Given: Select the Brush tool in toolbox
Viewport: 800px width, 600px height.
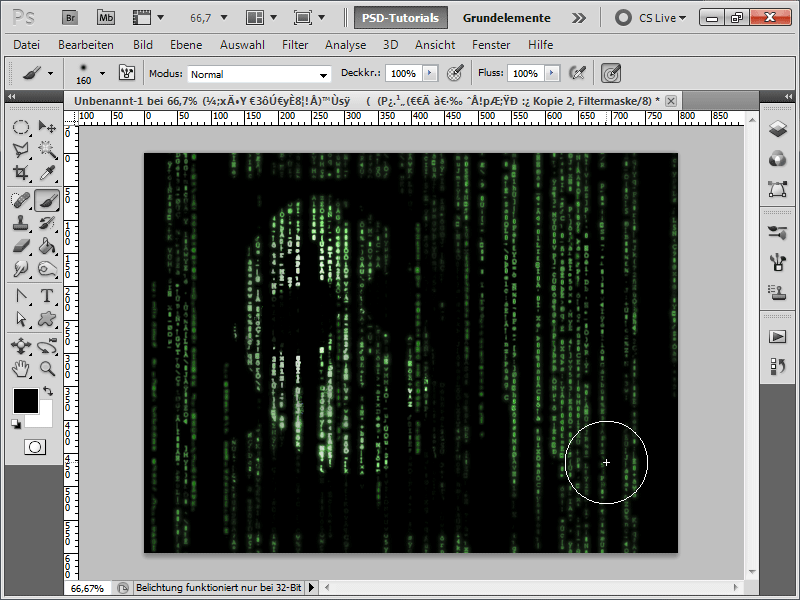Looking at the screenshot, I should pos(47,200).
